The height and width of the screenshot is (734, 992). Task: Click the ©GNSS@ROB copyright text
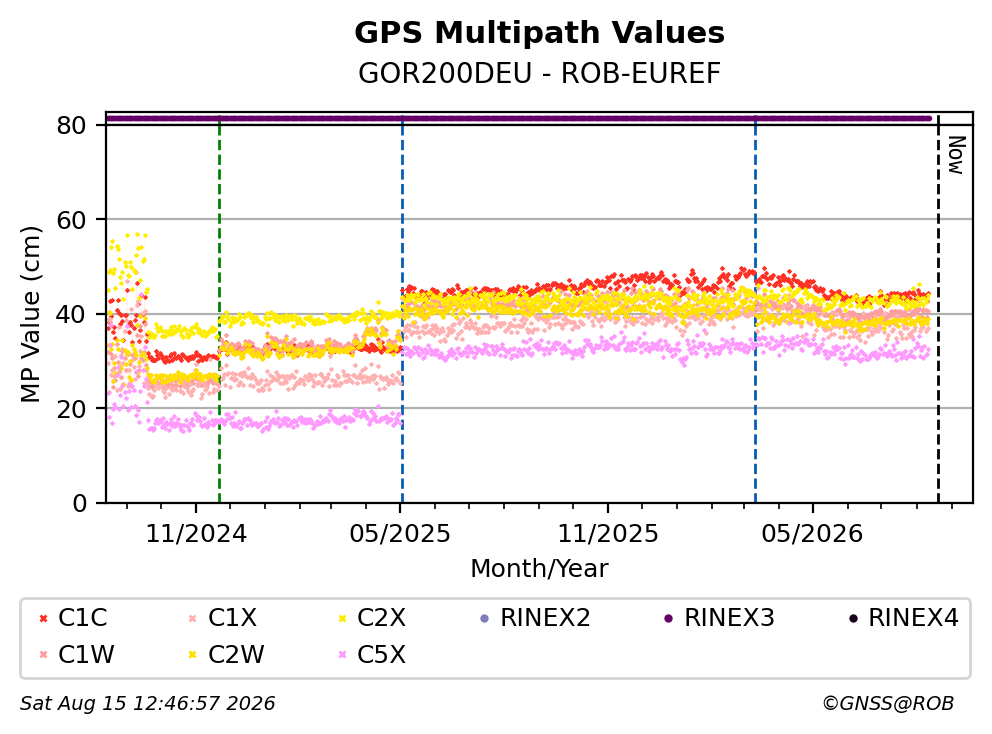click(888, 703)
